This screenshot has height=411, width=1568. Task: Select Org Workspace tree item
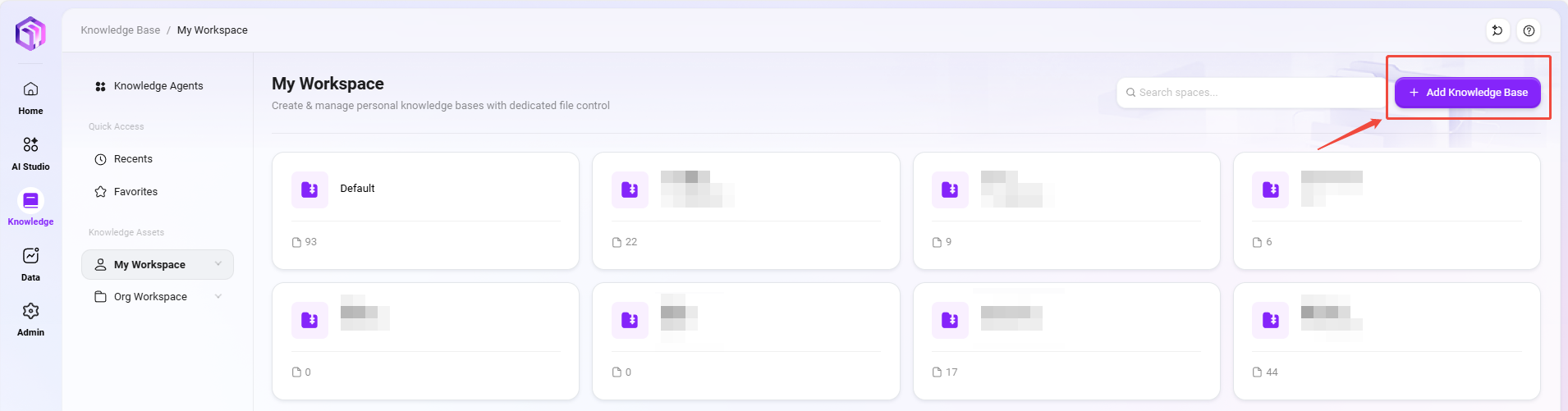click(x=150, y=297)
